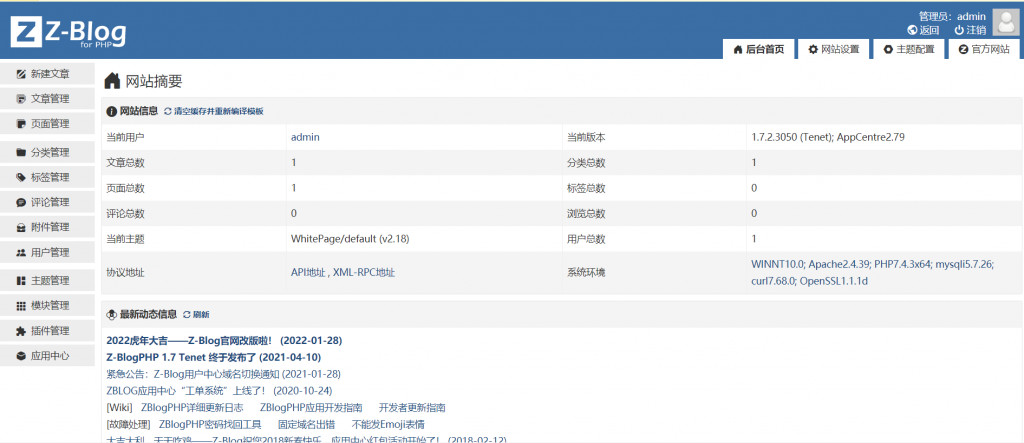Click the 分类管理 folder icon
Image resolution: width=1024 pixels, height=443 pixels.
pos(21,152)
